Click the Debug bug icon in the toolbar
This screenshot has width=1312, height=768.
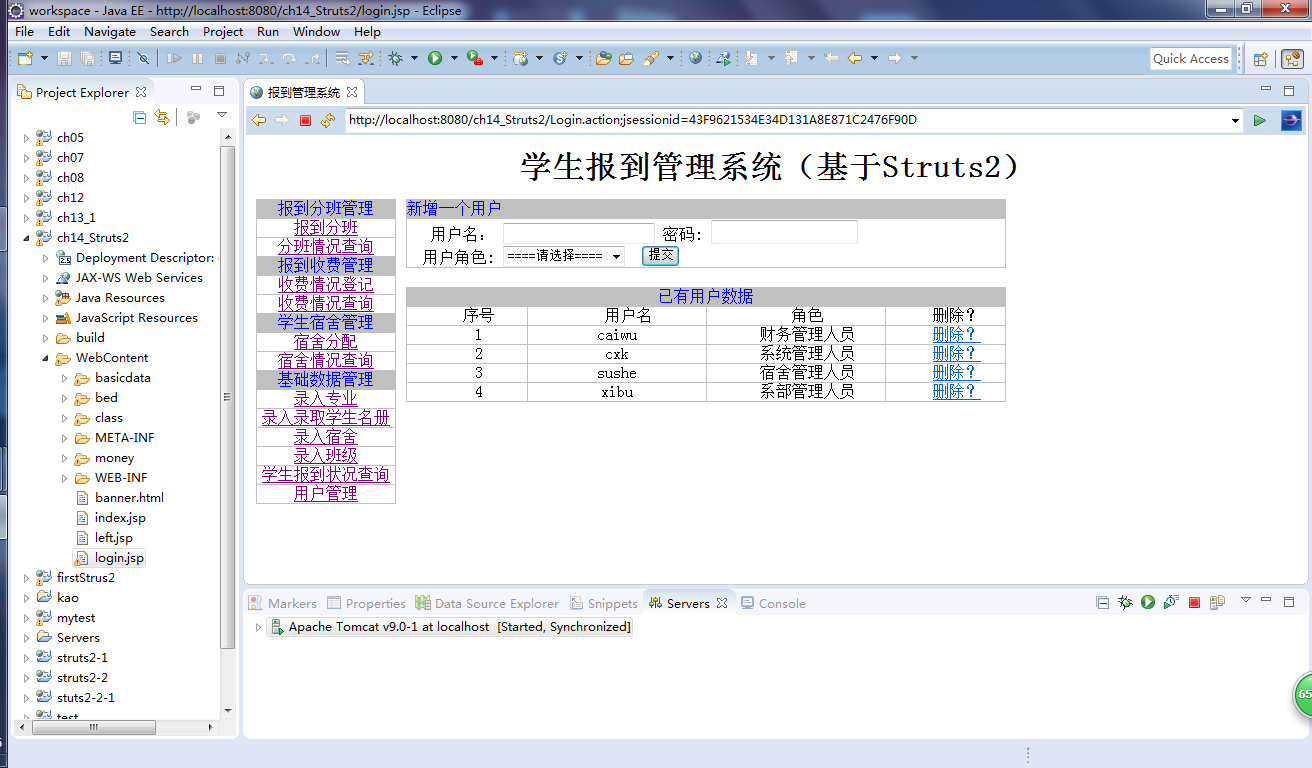(396, 58)
